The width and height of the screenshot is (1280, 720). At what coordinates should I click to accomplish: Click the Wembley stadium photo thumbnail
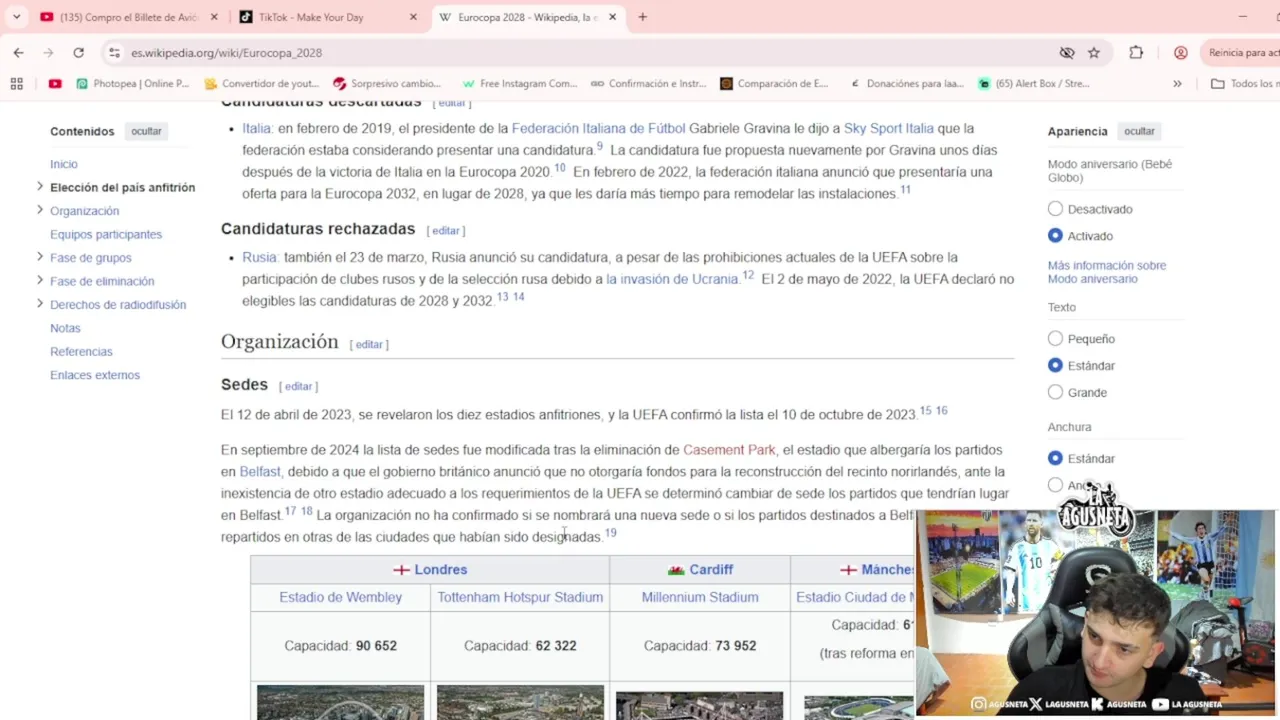pyautogui.click(x=340, y=702)
